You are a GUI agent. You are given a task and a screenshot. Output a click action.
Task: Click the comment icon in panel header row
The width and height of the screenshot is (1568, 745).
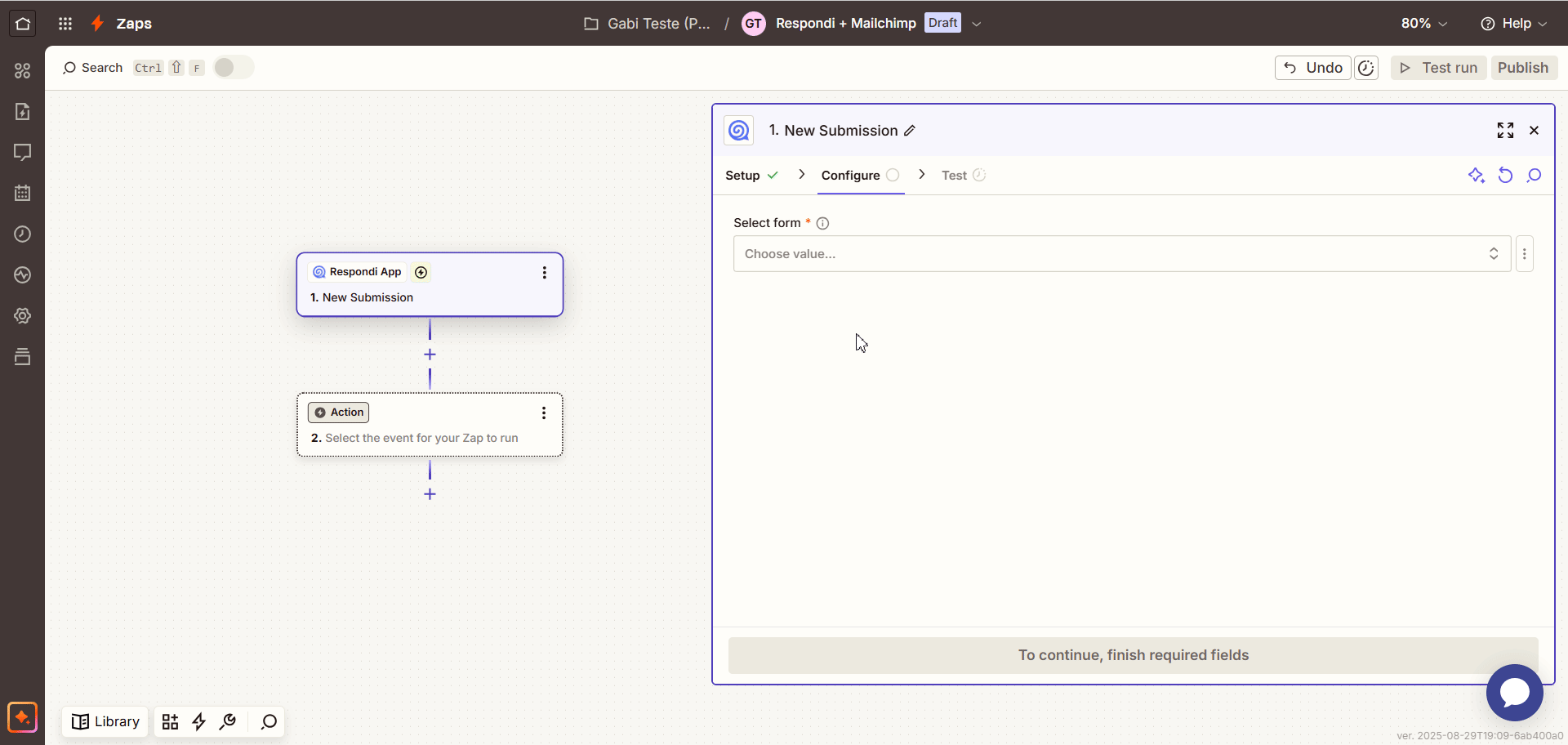[x=1534, y=176]
